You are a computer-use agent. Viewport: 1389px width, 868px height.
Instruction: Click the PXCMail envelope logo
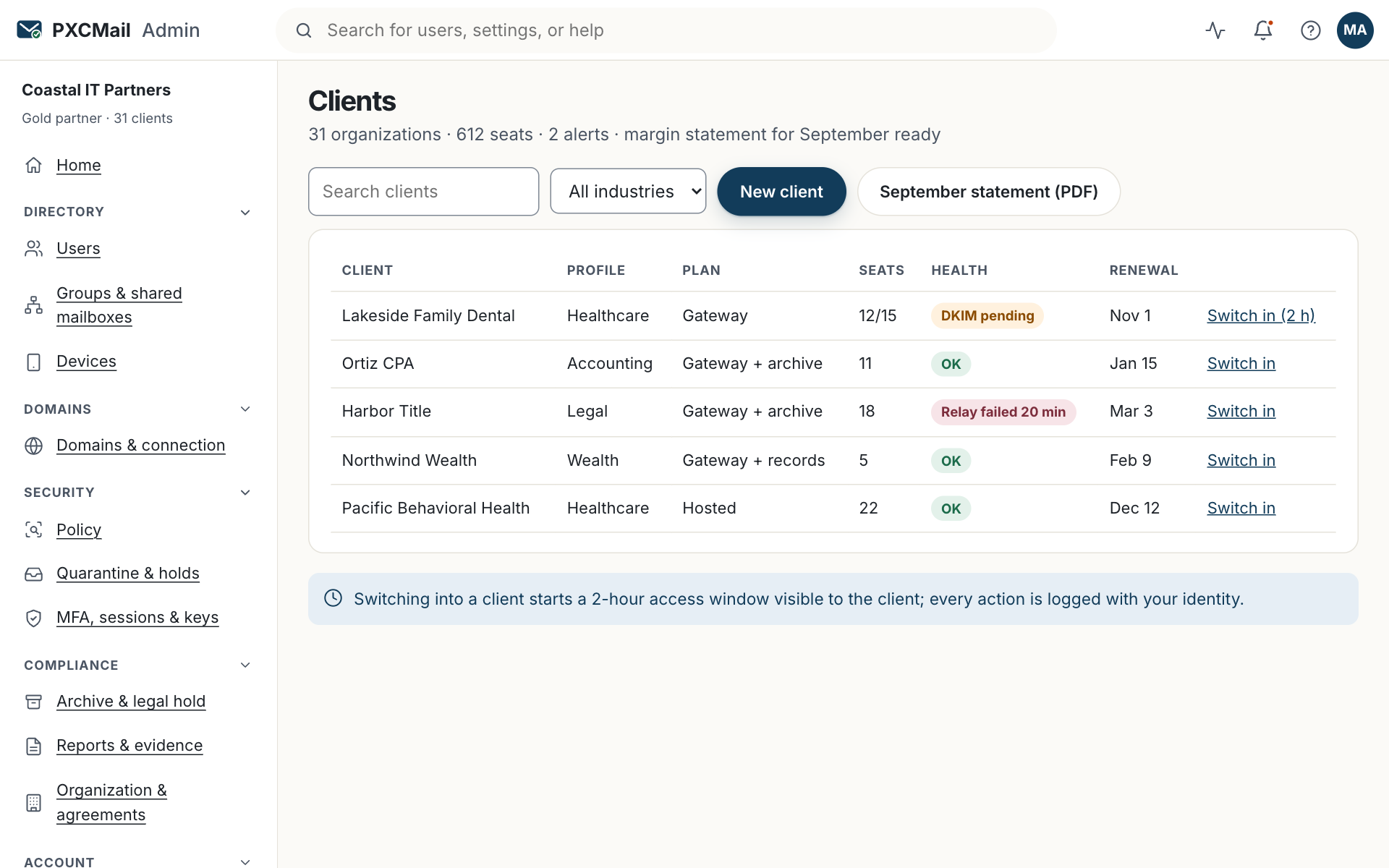(x=30, y=30)
